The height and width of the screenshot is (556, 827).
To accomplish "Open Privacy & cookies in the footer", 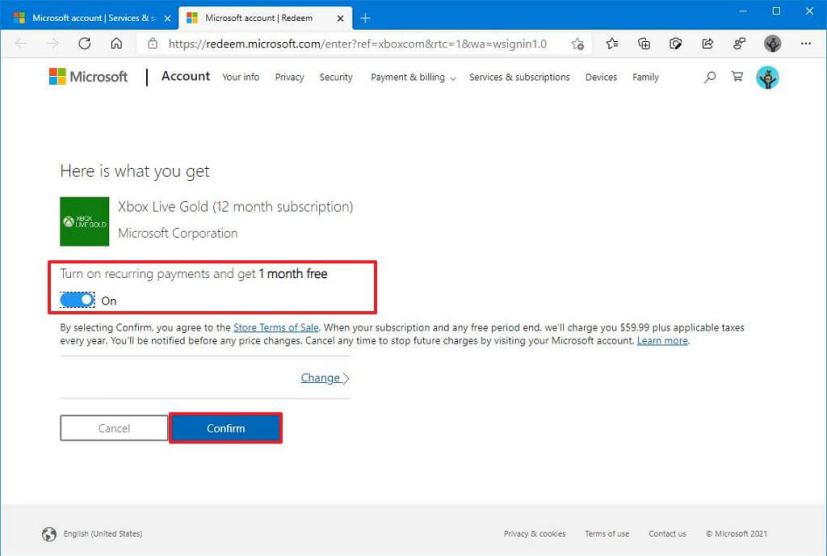I will pos(534,534).
